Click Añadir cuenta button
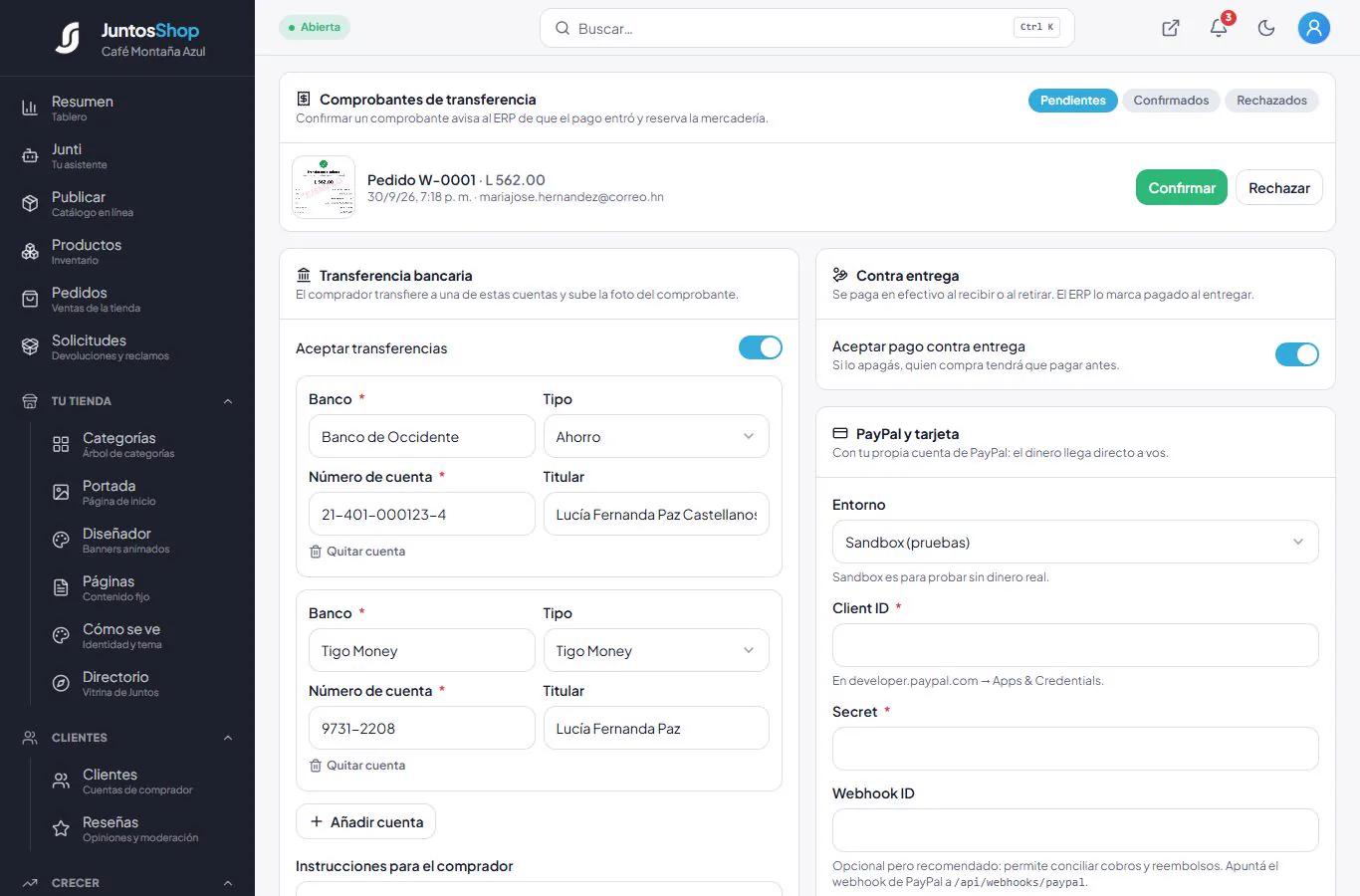This screenshot has height=896, width=1360. pyautogui.click(x=366, y=821)
